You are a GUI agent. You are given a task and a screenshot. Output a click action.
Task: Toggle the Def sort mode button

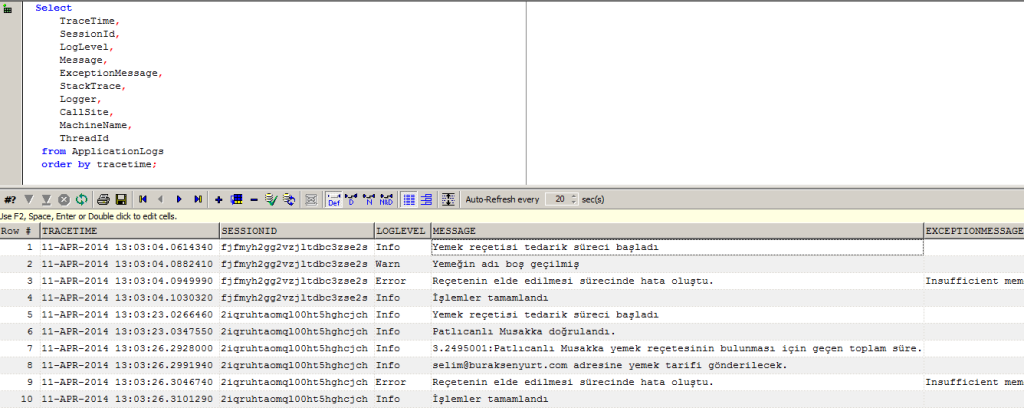click(x=334, y=199)
